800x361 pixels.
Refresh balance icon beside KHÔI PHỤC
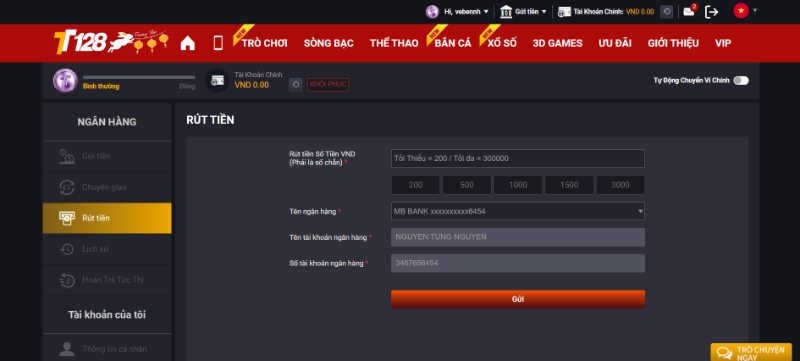point(295,85)
